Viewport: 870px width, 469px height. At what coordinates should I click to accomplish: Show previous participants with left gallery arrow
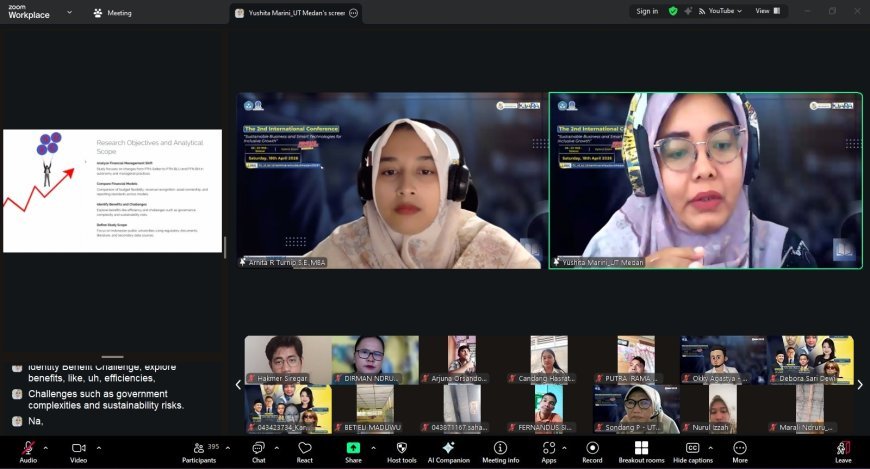tap(238, 385)
